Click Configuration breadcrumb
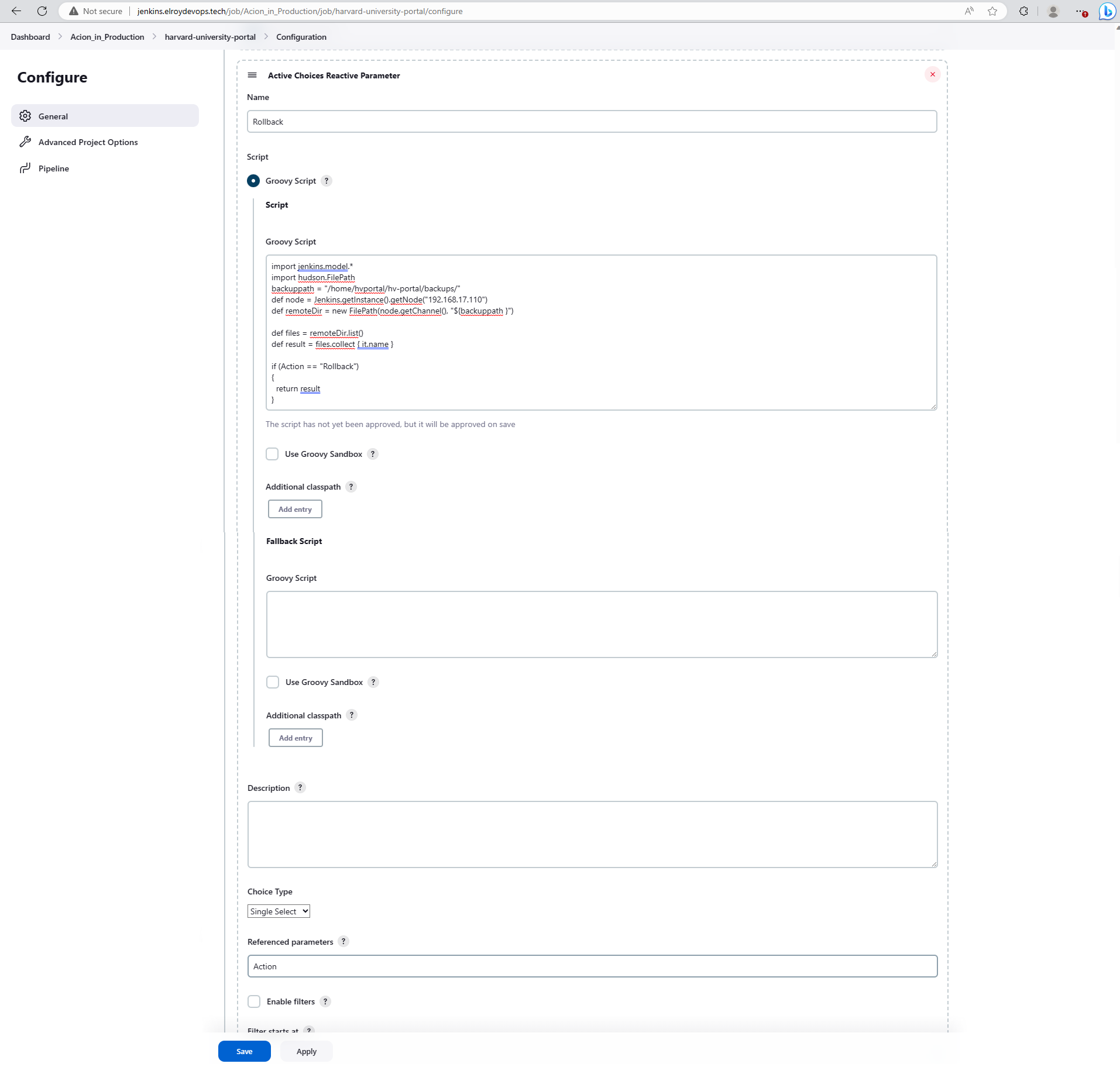This screenshot has height=1067, width=1120. point(301,37)
